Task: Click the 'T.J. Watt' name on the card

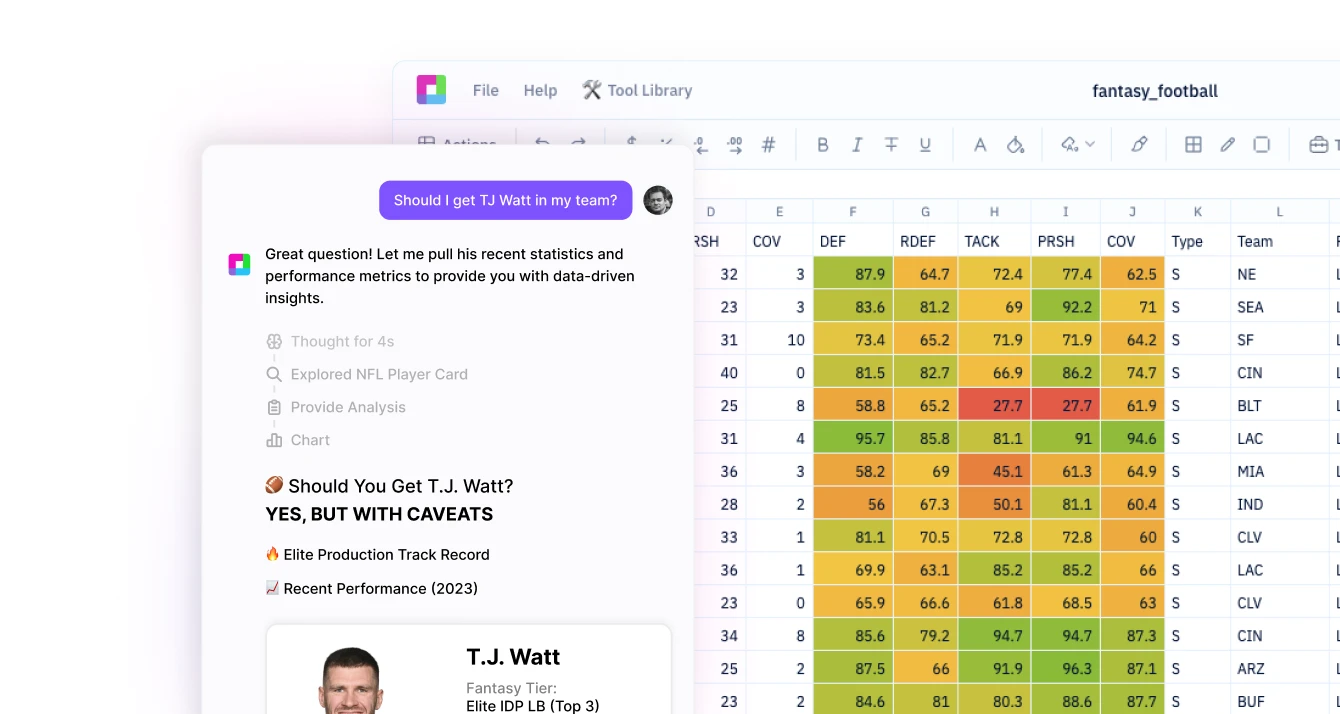Action: pyautogui.click(x=513, y=657)
